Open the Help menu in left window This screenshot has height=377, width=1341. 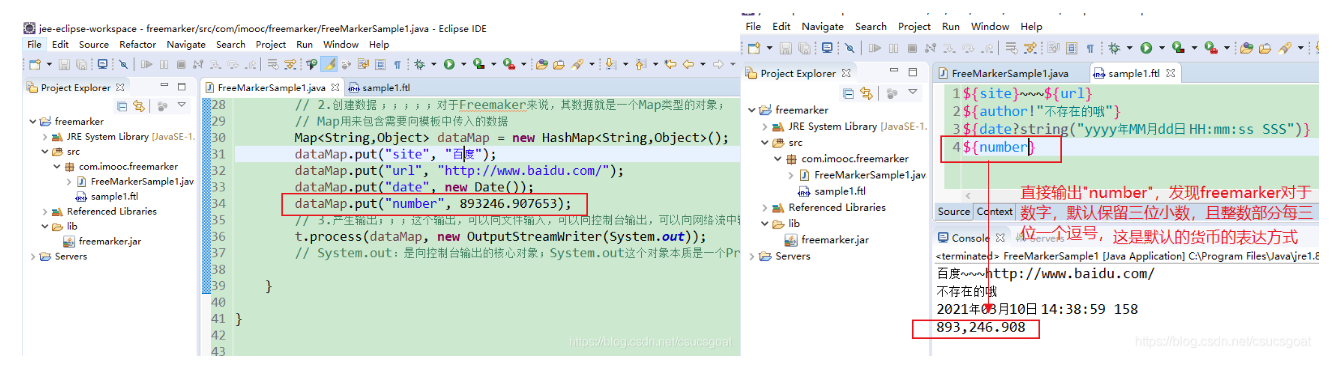pos(379,45)
